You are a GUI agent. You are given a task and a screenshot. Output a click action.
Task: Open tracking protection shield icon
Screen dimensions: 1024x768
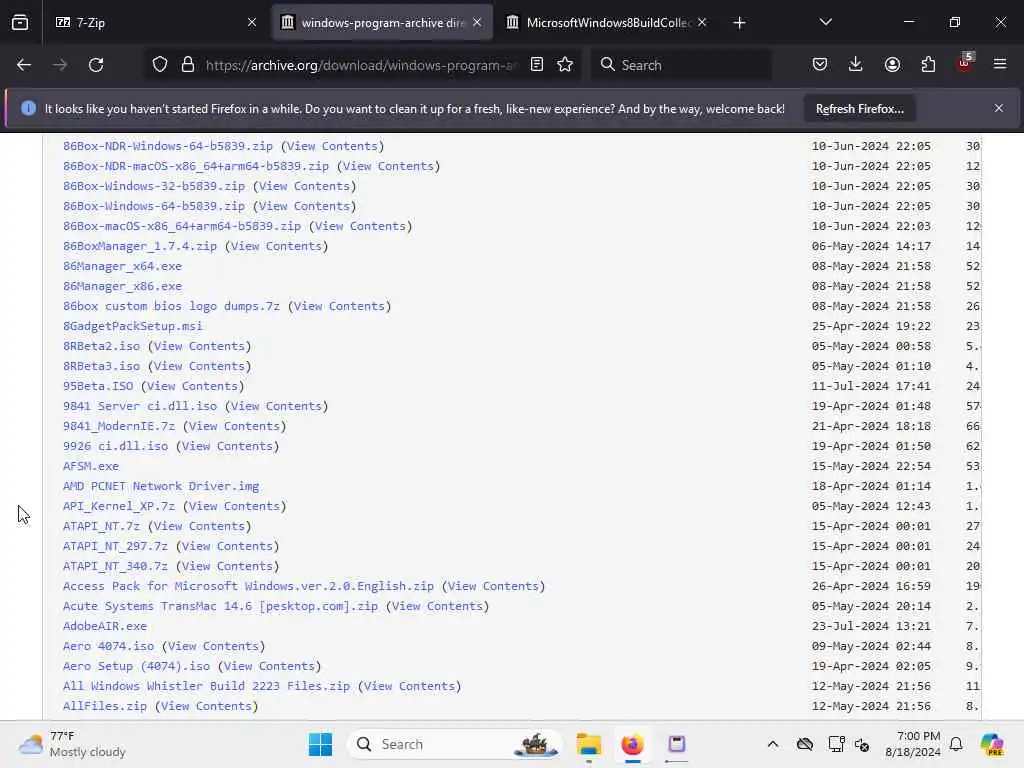(160, 65)
